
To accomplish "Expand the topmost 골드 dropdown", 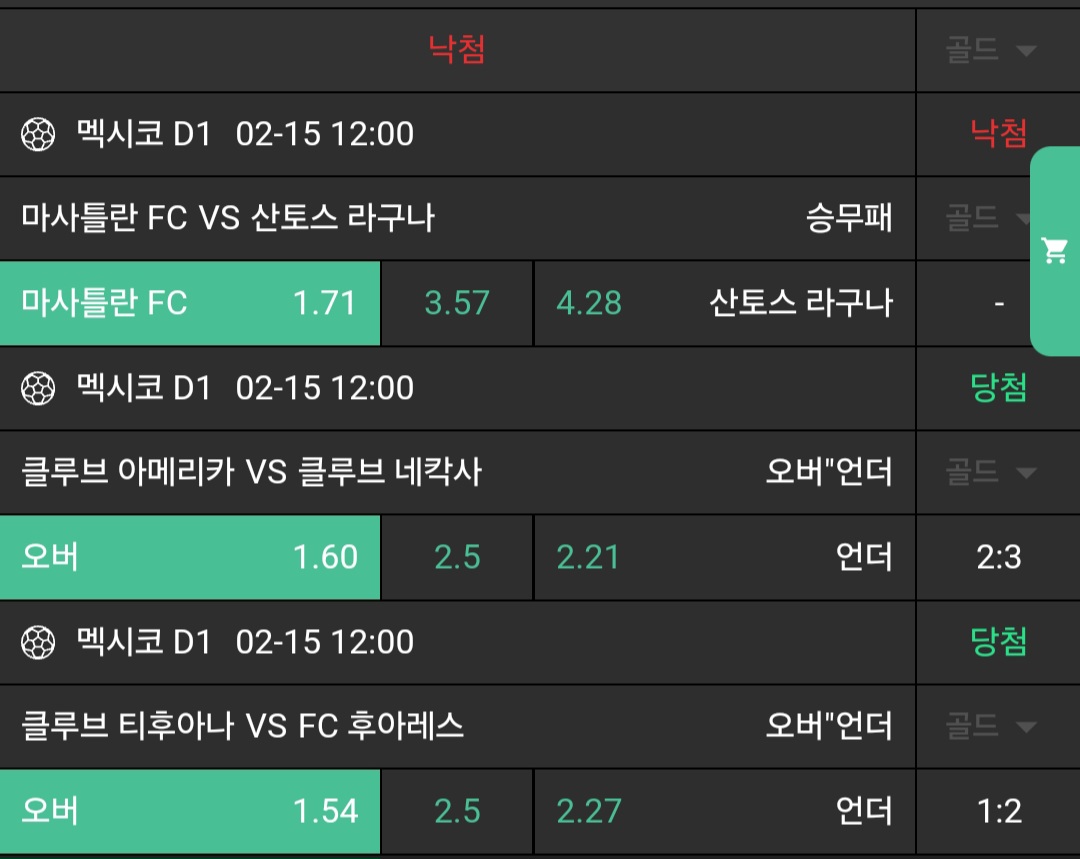I will [x=990, y=50].
